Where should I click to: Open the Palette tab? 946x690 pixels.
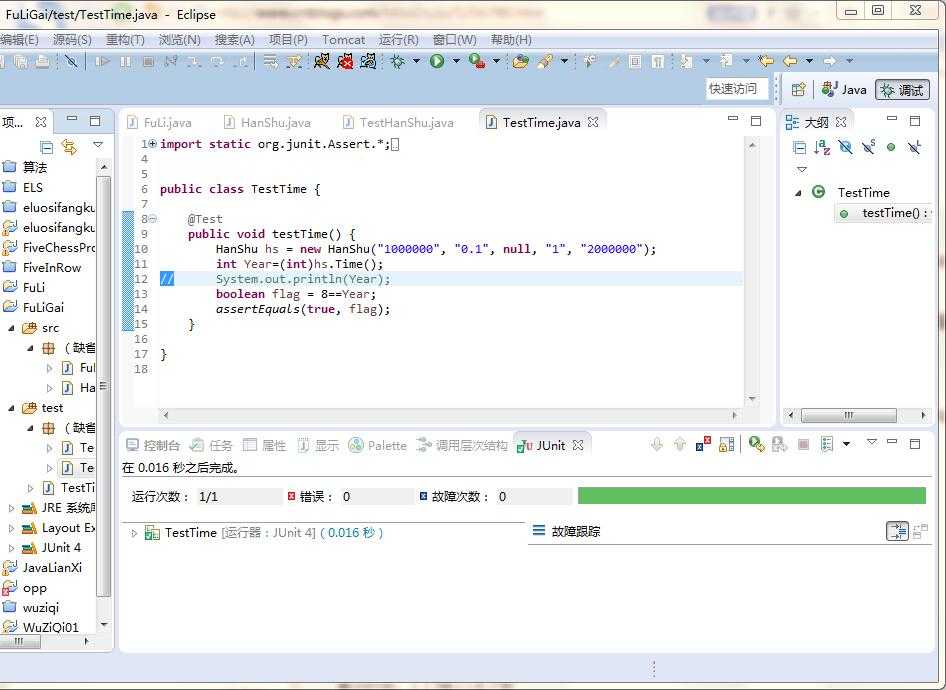pos(378,445)
